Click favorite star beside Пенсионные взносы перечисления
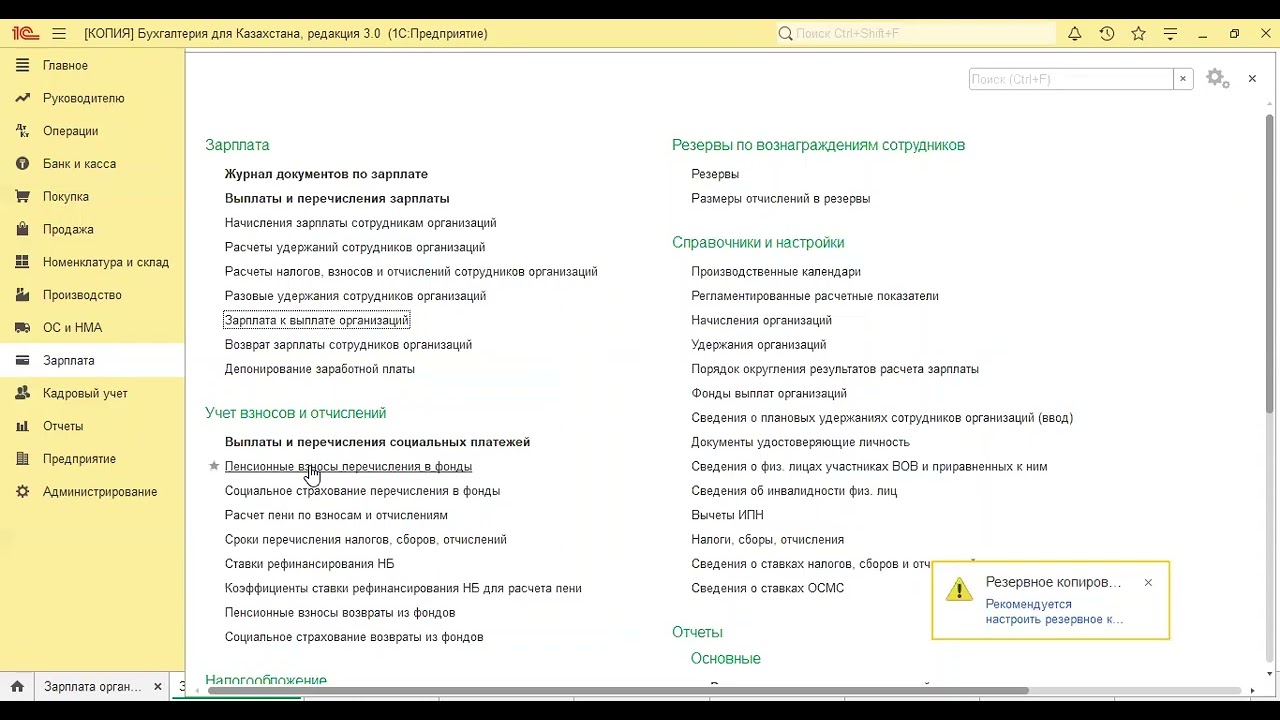1280x720 pixels. click(213, 466)
